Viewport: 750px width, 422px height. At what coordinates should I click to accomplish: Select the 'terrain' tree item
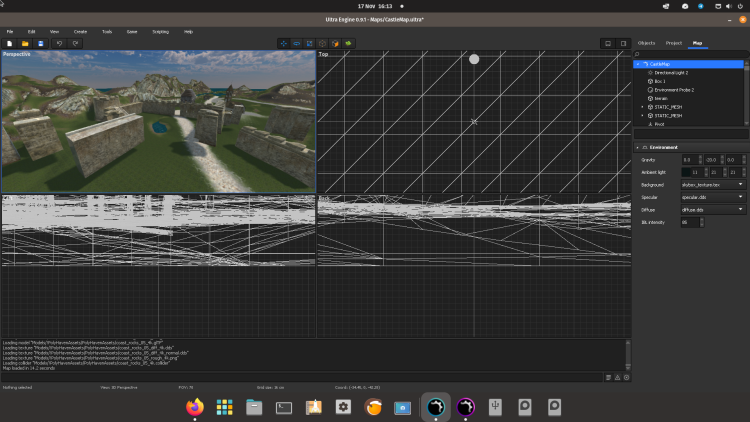661,99
